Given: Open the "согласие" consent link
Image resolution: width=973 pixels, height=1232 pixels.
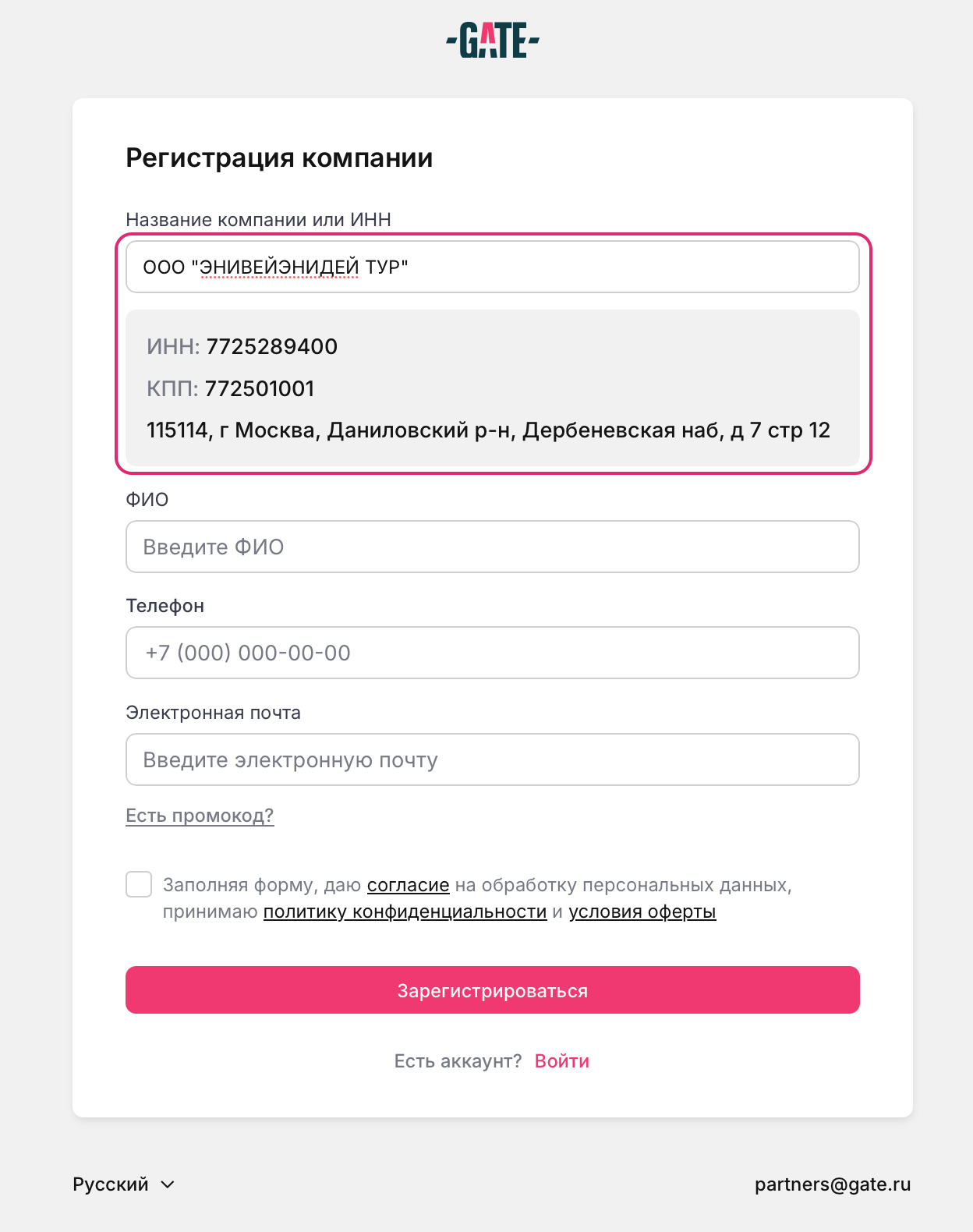Looking at the screenshot, I should 408,886.
